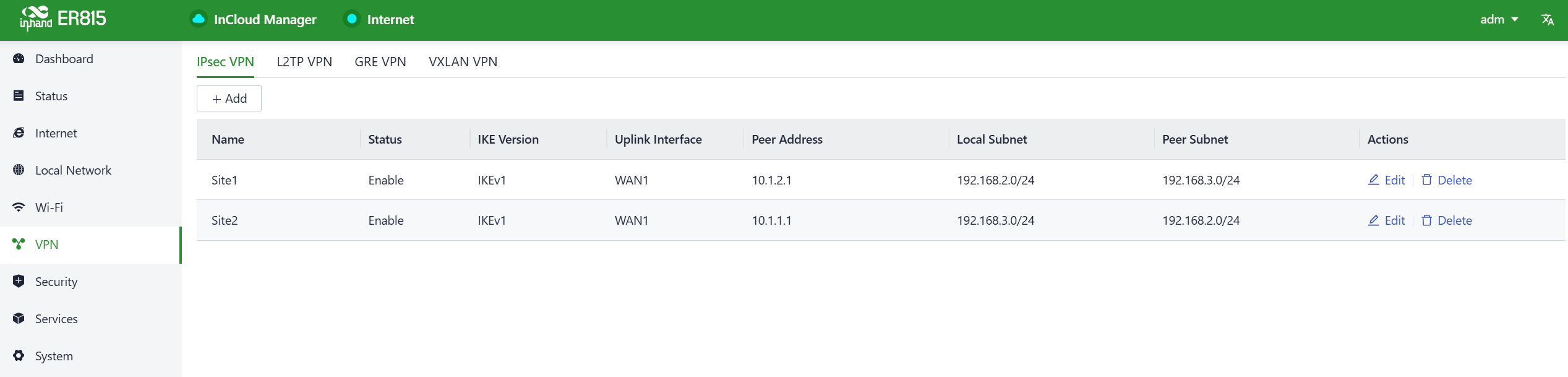
Task: Click the language translation icon
Action: click(x=1547, y=20)
